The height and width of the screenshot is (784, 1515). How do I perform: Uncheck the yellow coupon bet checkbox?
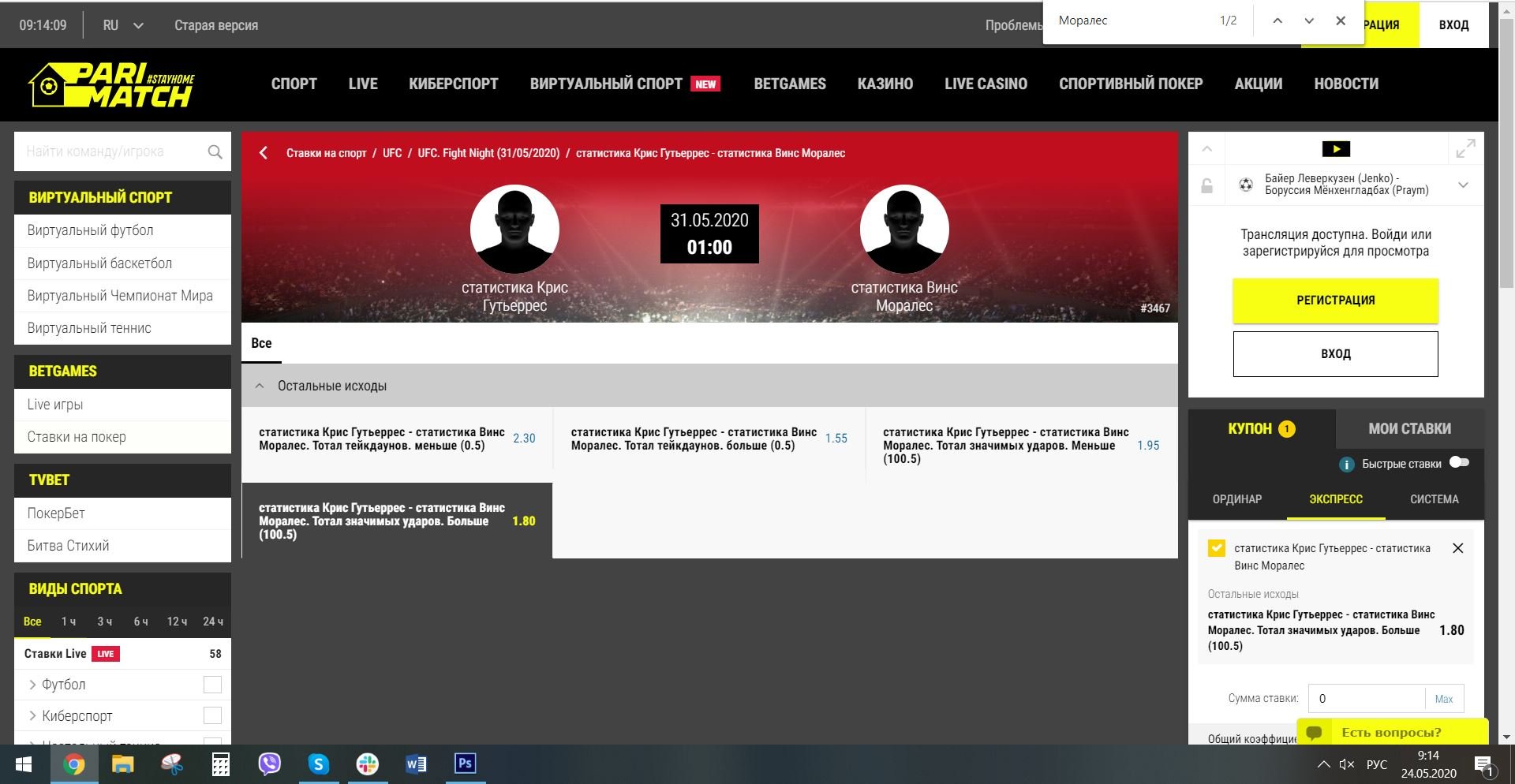(1216, 548)
